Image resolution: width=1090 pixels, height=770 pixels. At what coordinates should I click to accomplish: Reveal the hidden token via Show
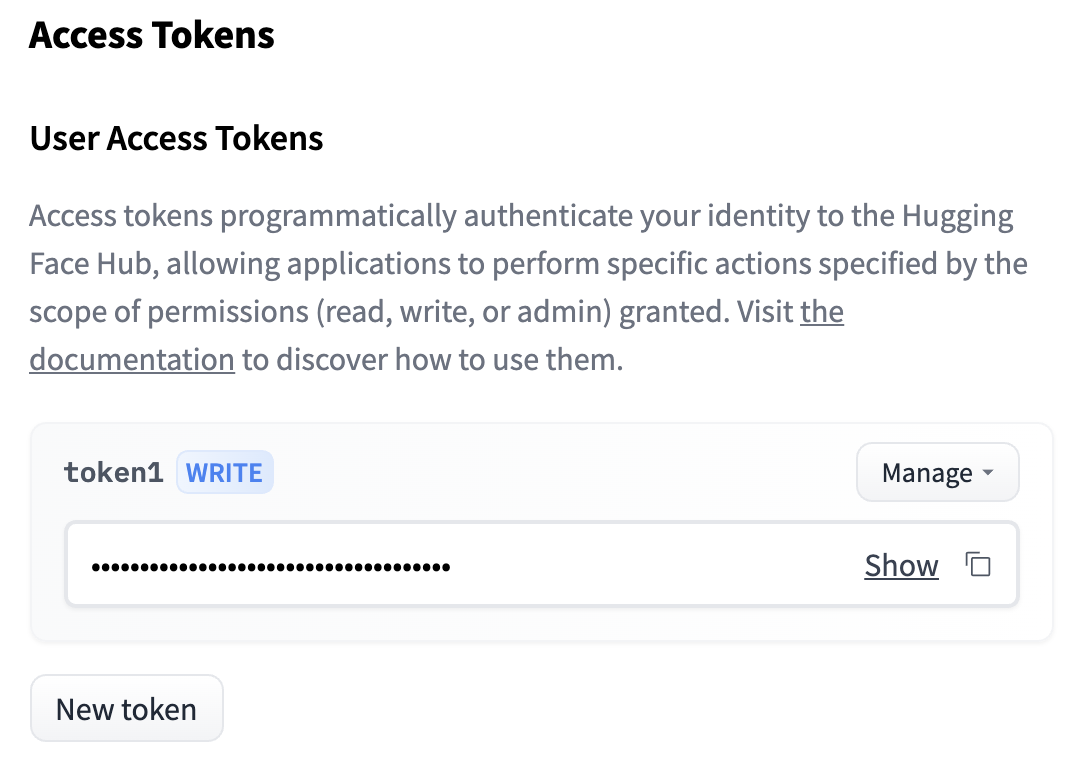click(x=901, y=565)
